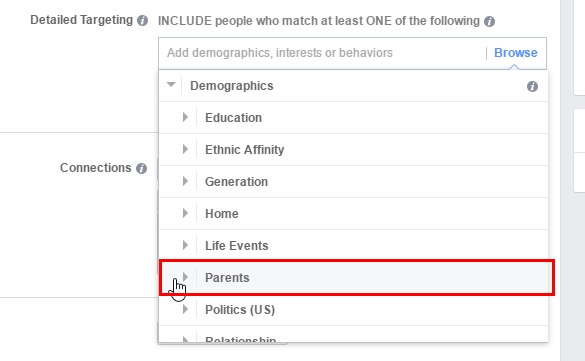The width and height of the screenshot is (585, 361).
Task: Expand the Education arrow
Action: [185, 117]
